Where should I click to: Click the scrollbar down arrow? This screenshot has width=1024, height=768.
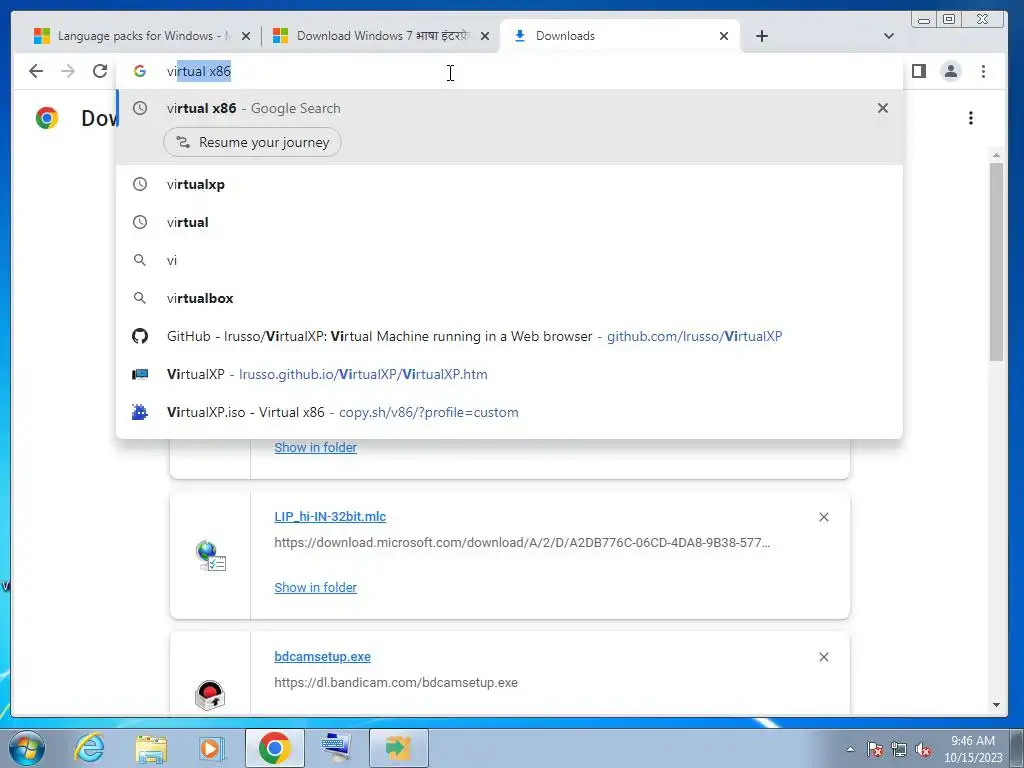[996, 705]
